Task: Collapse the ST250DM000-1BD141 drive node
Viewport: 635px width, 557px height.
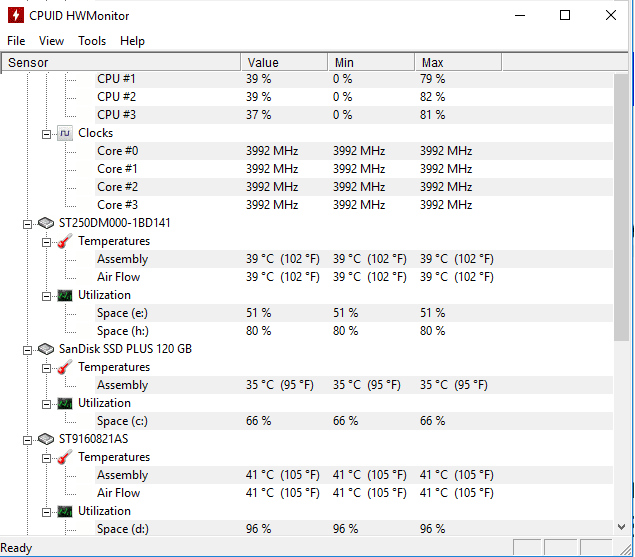Action: [x=27, y=224]
